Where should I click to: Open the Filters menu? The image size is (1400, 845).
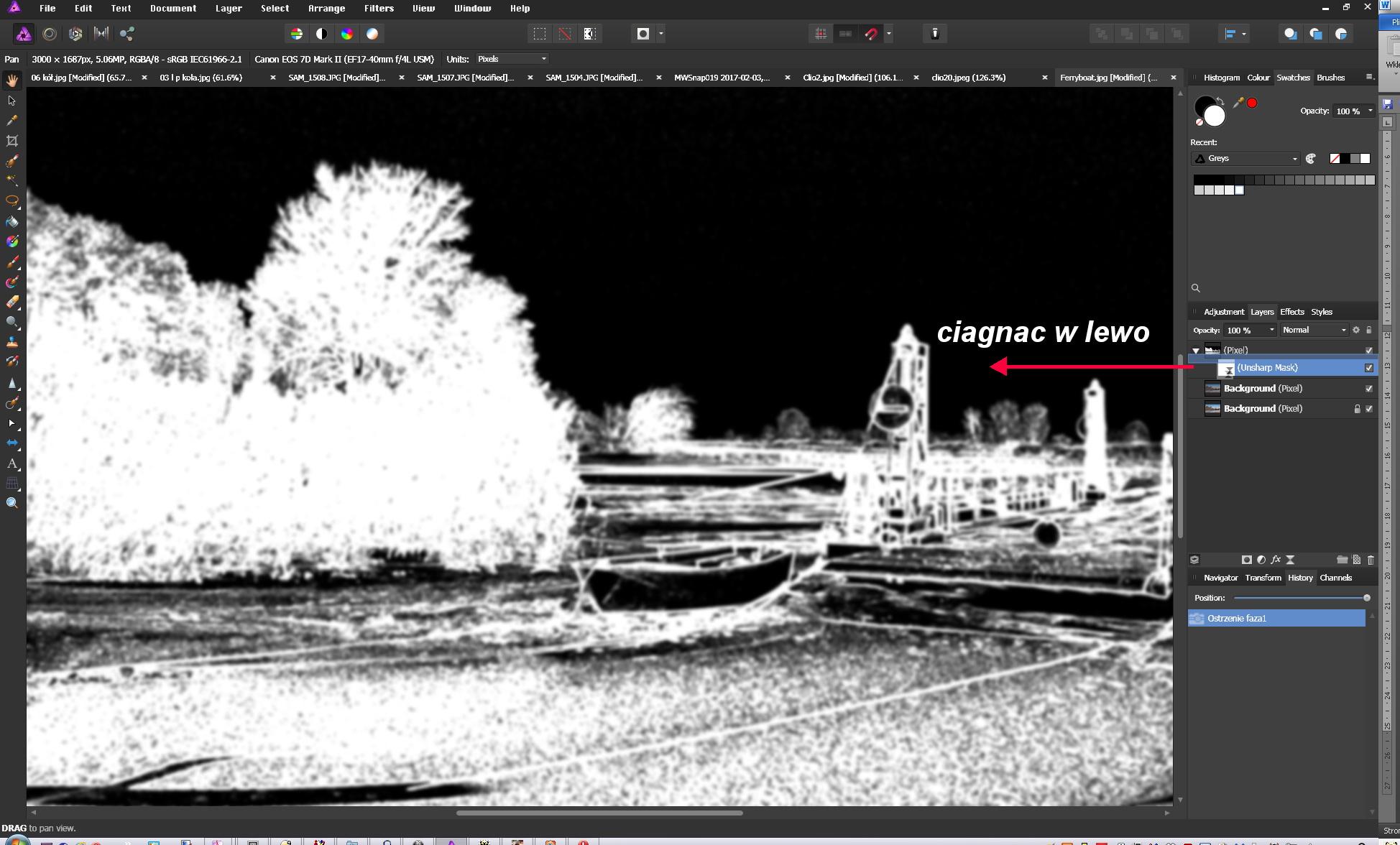tap(379, 9)
